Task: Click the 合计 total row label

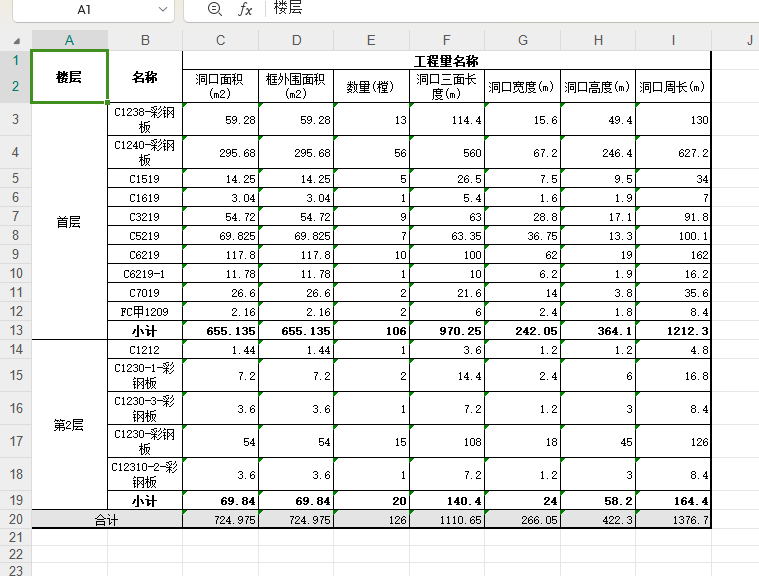Action: point(107,519)
